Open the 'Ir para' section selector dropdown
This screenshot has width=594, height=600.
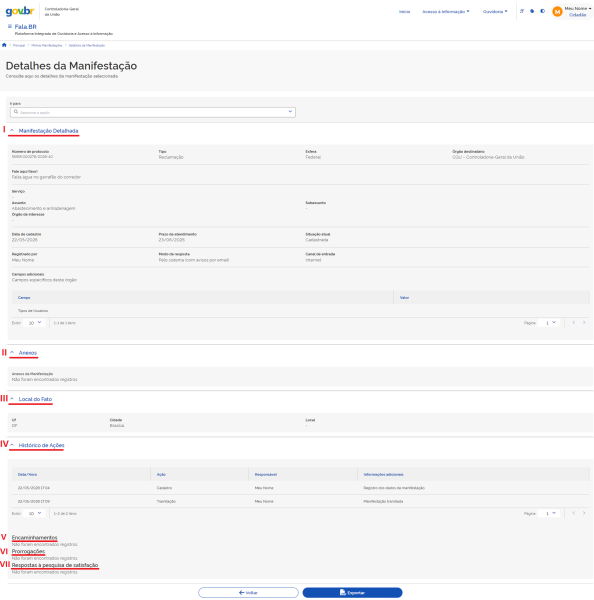coord(153,112)
